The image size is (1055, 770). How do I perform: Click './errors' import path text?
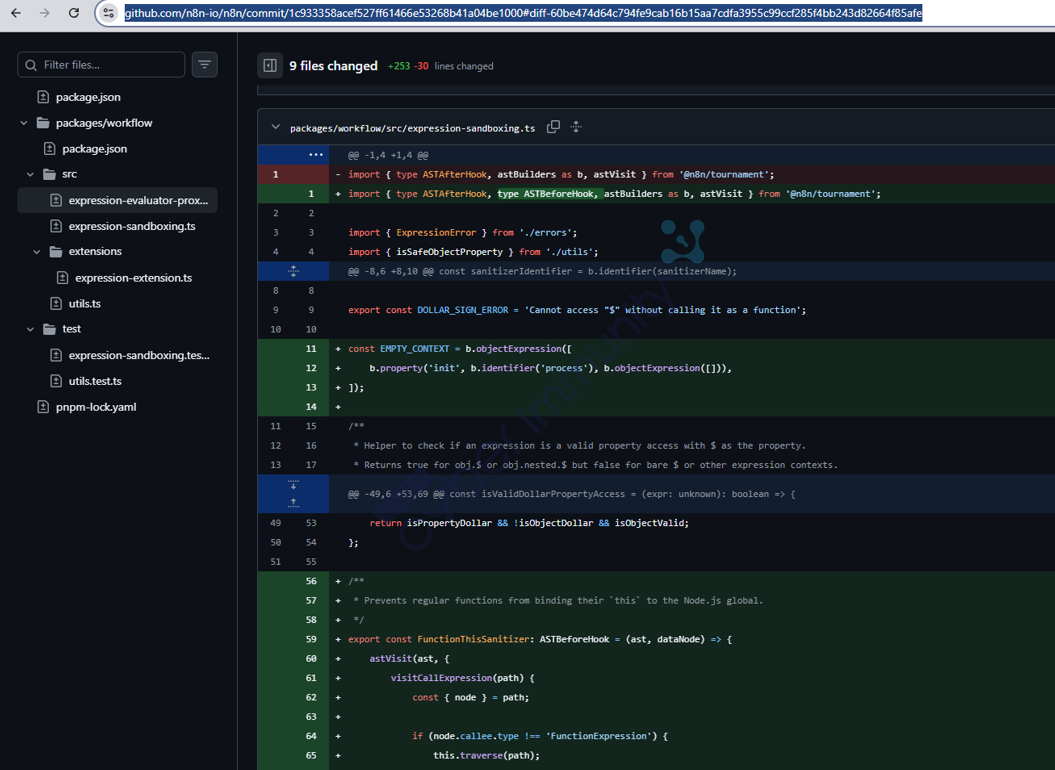pos(546,232)
